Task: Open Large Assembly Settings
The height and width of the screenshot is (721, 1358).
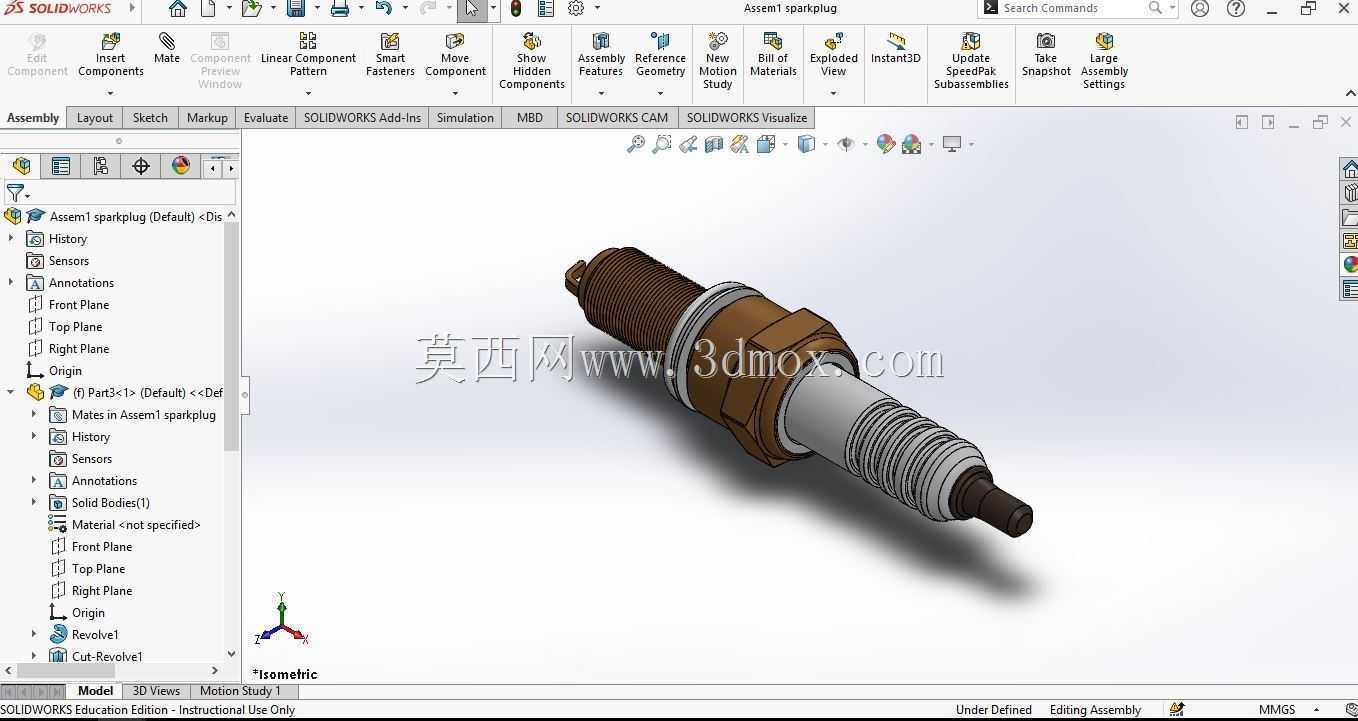Action: pos(1104,61)
